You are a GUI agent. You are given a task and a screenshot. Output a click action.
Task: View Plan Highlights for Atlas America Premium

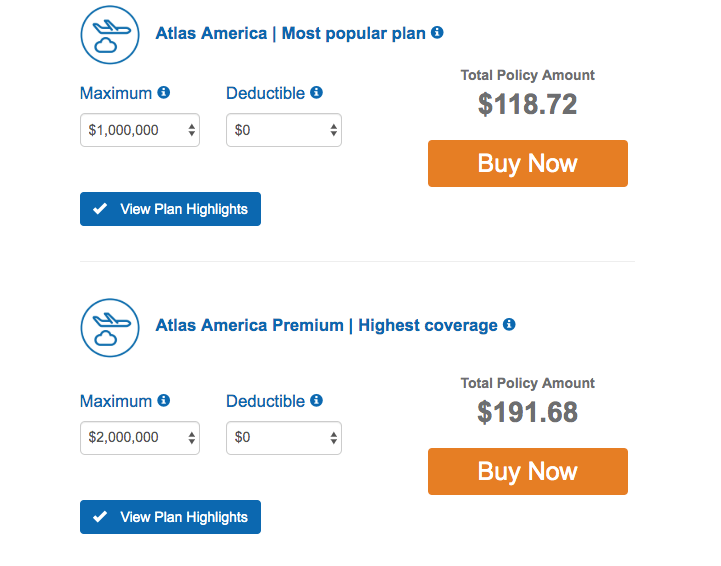point(170,517)
